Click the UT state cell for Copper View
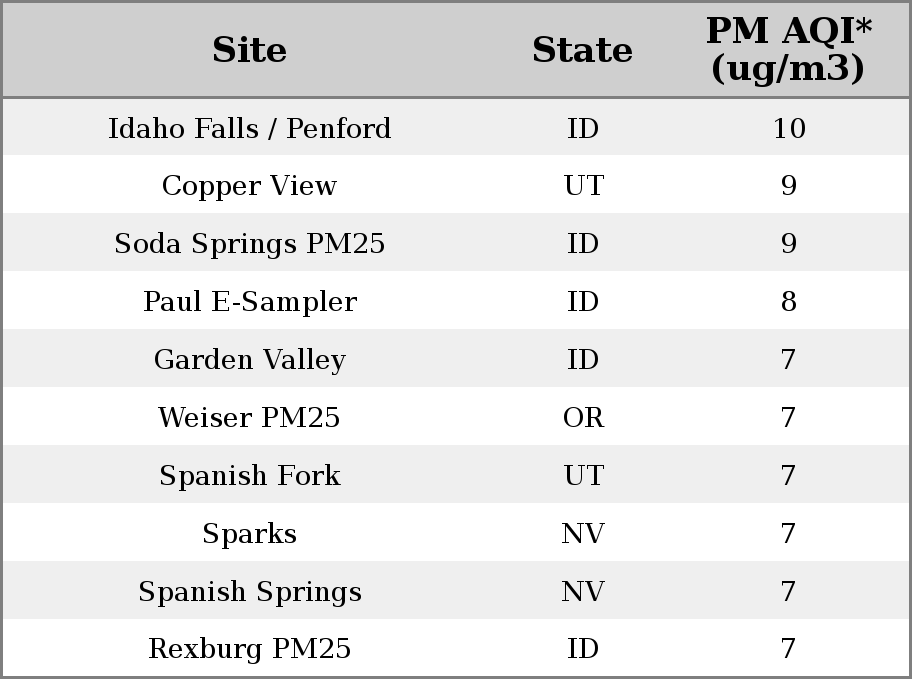This screenshot has width=912, height=679. click(x=583, y=186)
